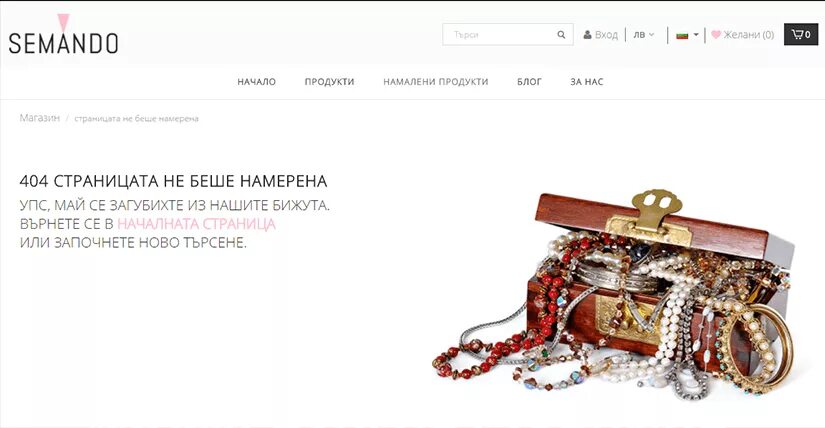Click the НАЧАЛНАТА СТРАНИЦА pink link

coord(196,224)
